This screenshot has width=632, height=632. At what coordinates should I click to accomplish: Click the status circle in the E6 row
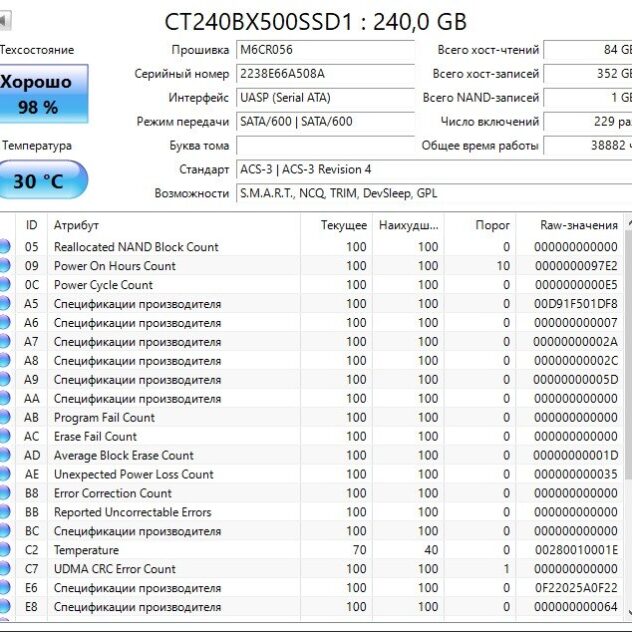4,587
